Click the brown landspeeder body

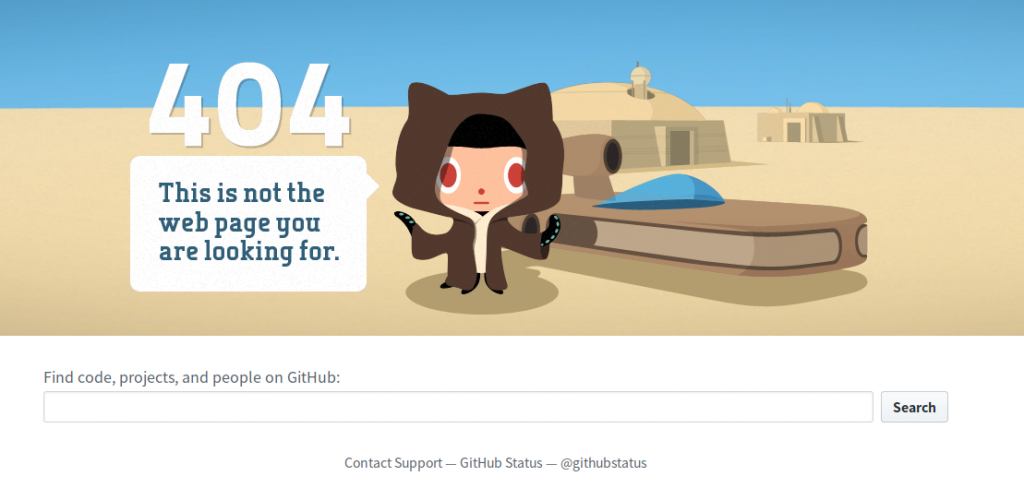pos(705,238)
